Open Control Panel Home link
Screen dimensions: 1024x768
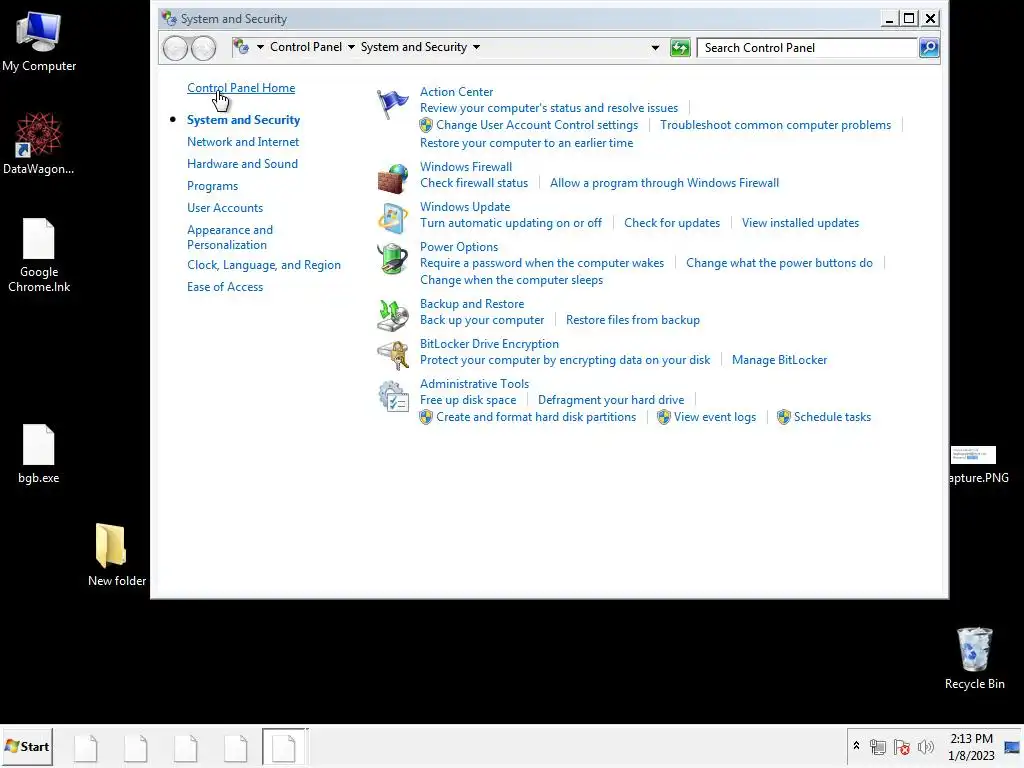tap(241, 88)
